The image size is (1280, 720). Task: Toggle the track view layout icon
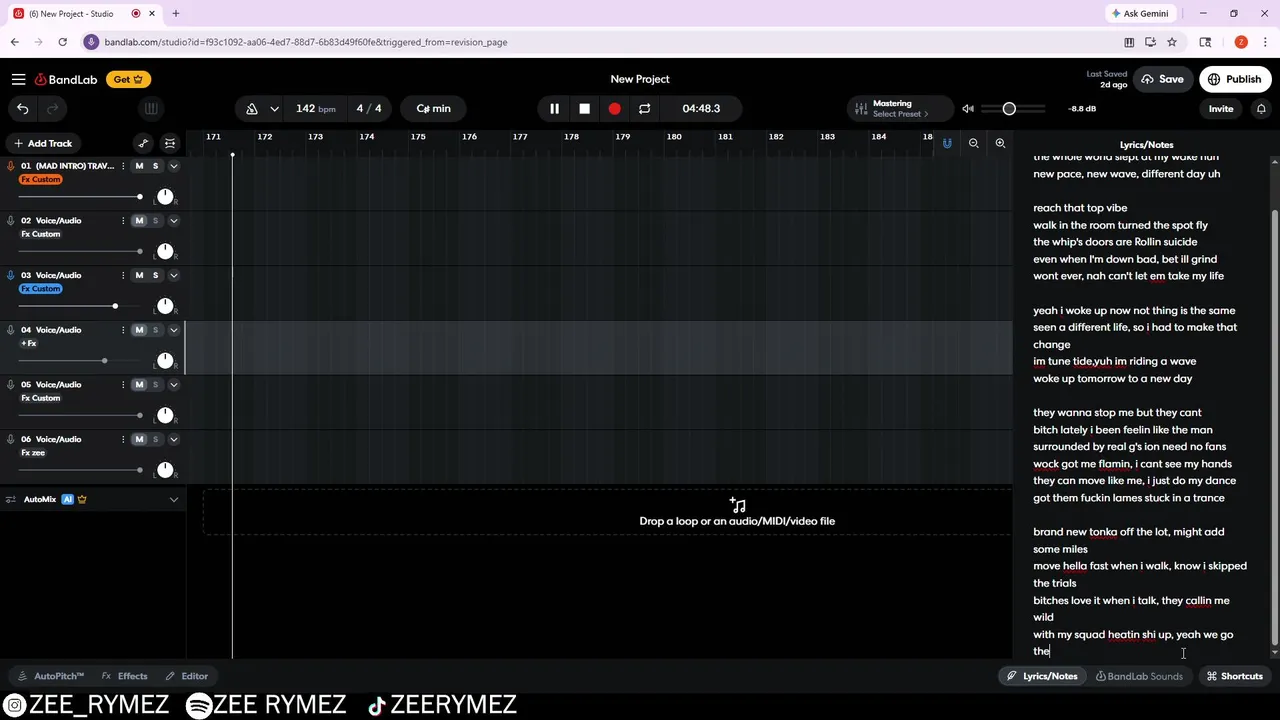tap(170, 143)
